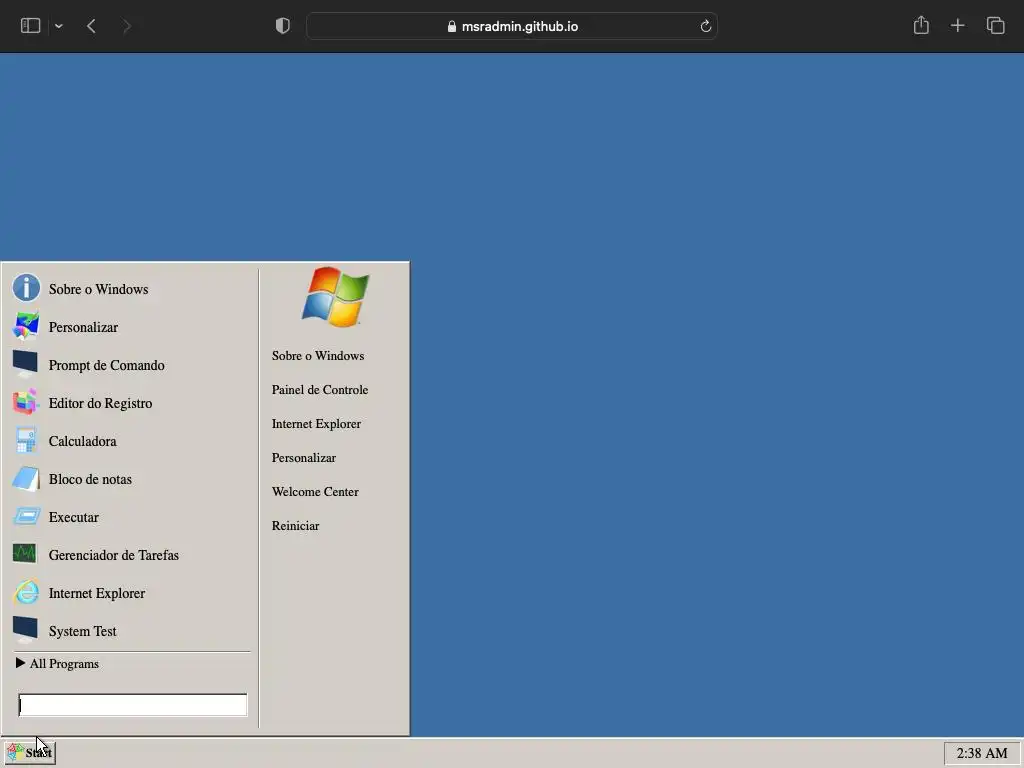Click the Editor do Registro label
Image resolution: width=1024 pixels, height=768 pixels.
pos(101,403)
